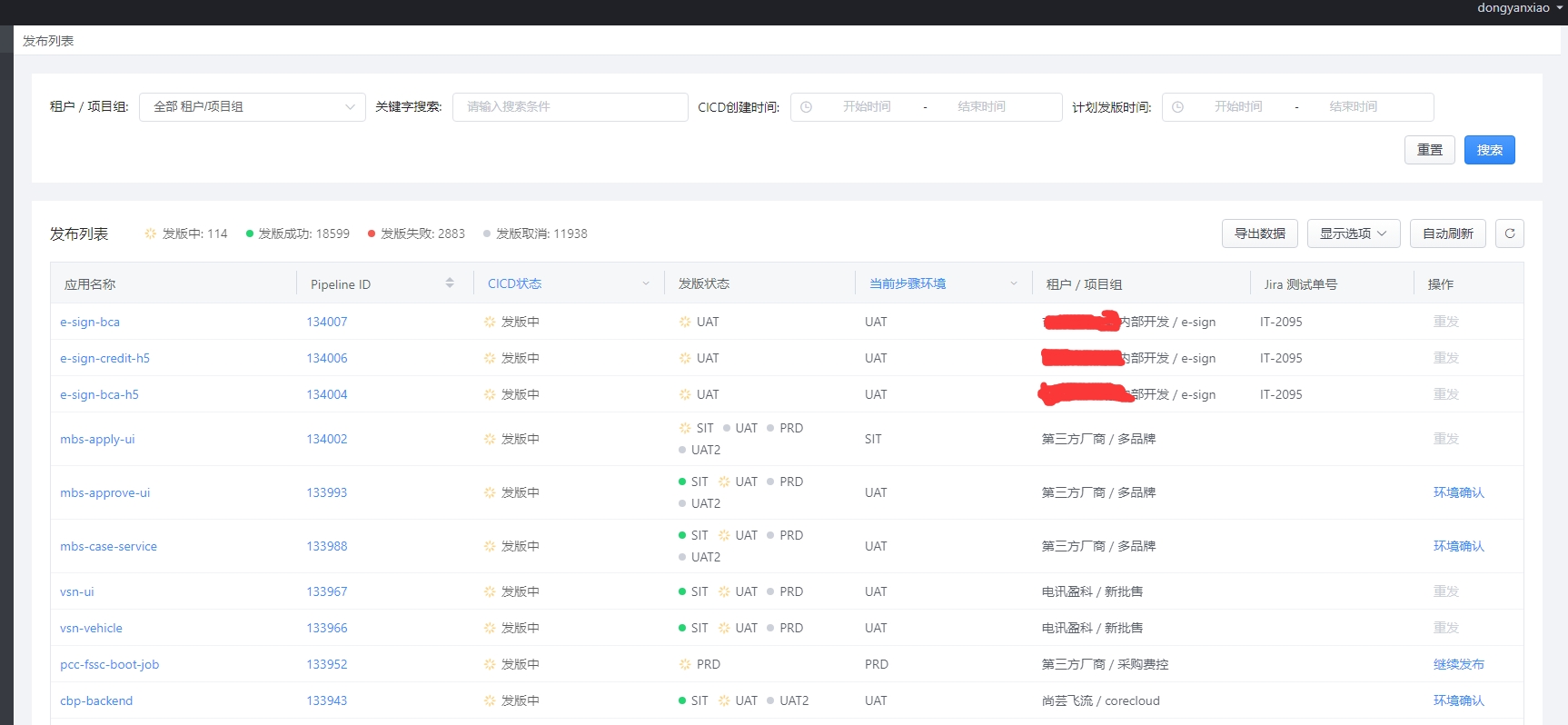1568x725 pixels.
Task: Click the 发版状态 column header
Action: [704, 283]
